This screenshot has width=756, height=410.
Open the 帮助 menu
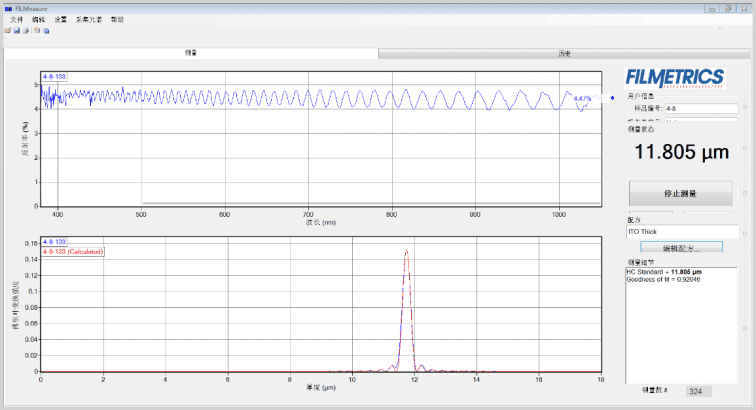pyautogui.click(x=118, y=19)
